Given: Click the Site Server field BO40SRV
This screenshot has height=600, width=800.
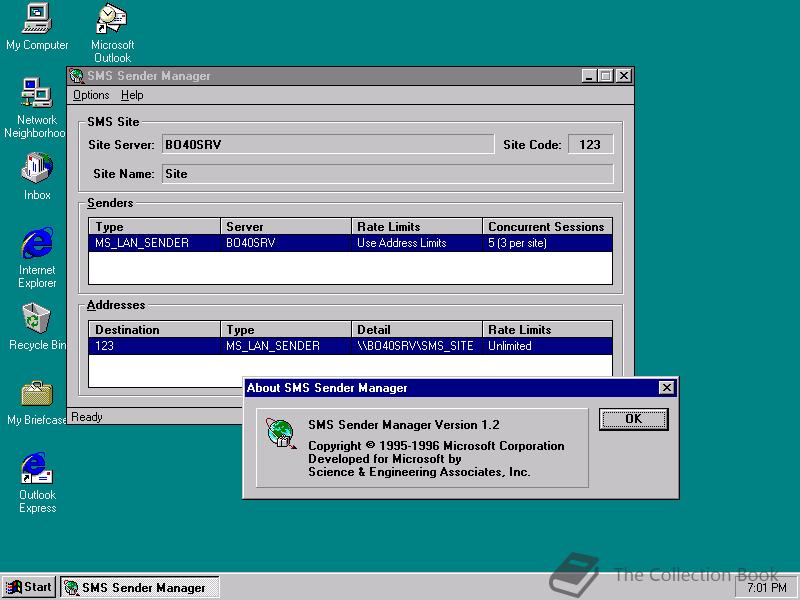Looking at the screenshot, I should tap(328, 144).
